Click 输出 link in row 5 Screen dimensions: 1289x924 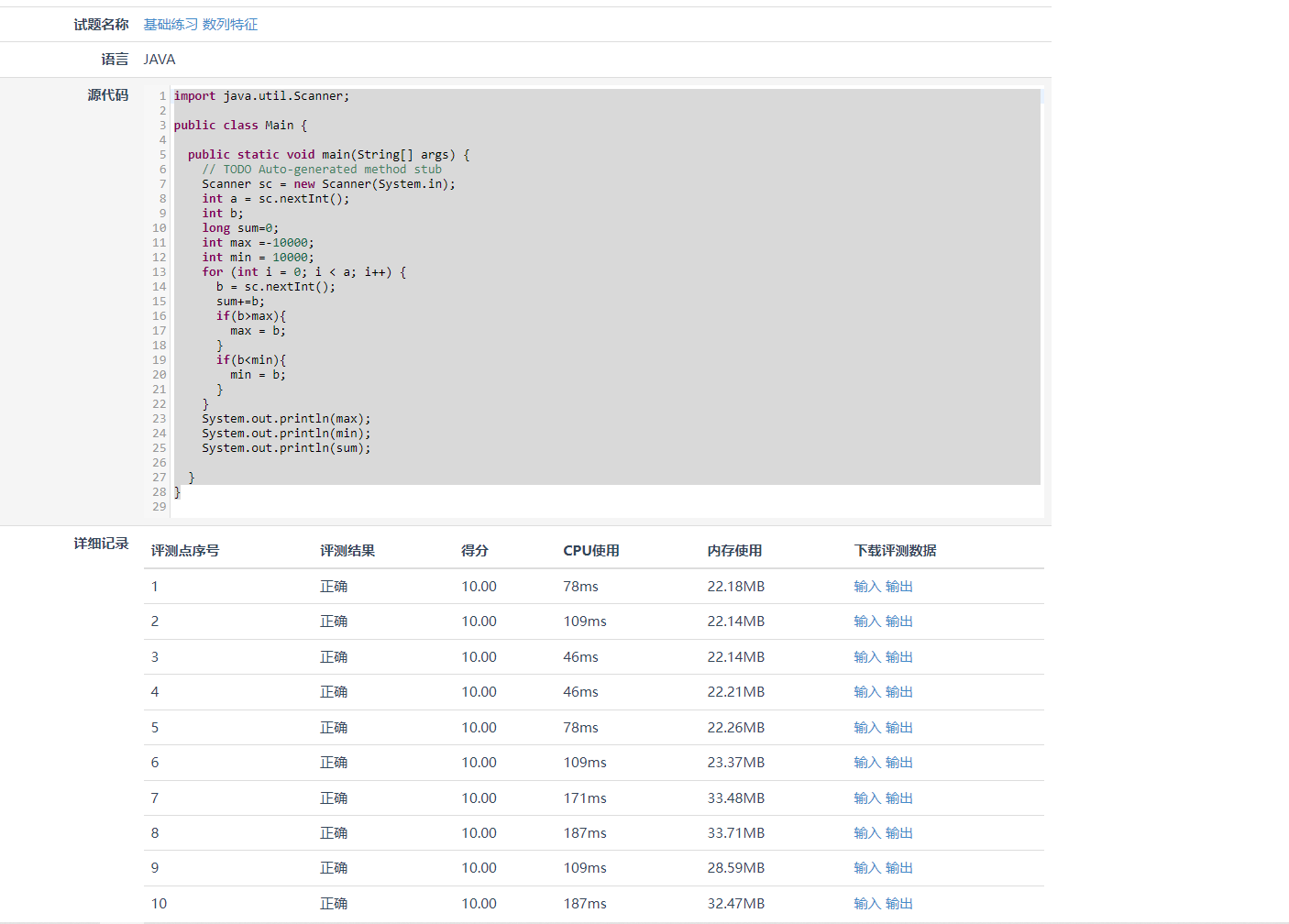(898, 728)
